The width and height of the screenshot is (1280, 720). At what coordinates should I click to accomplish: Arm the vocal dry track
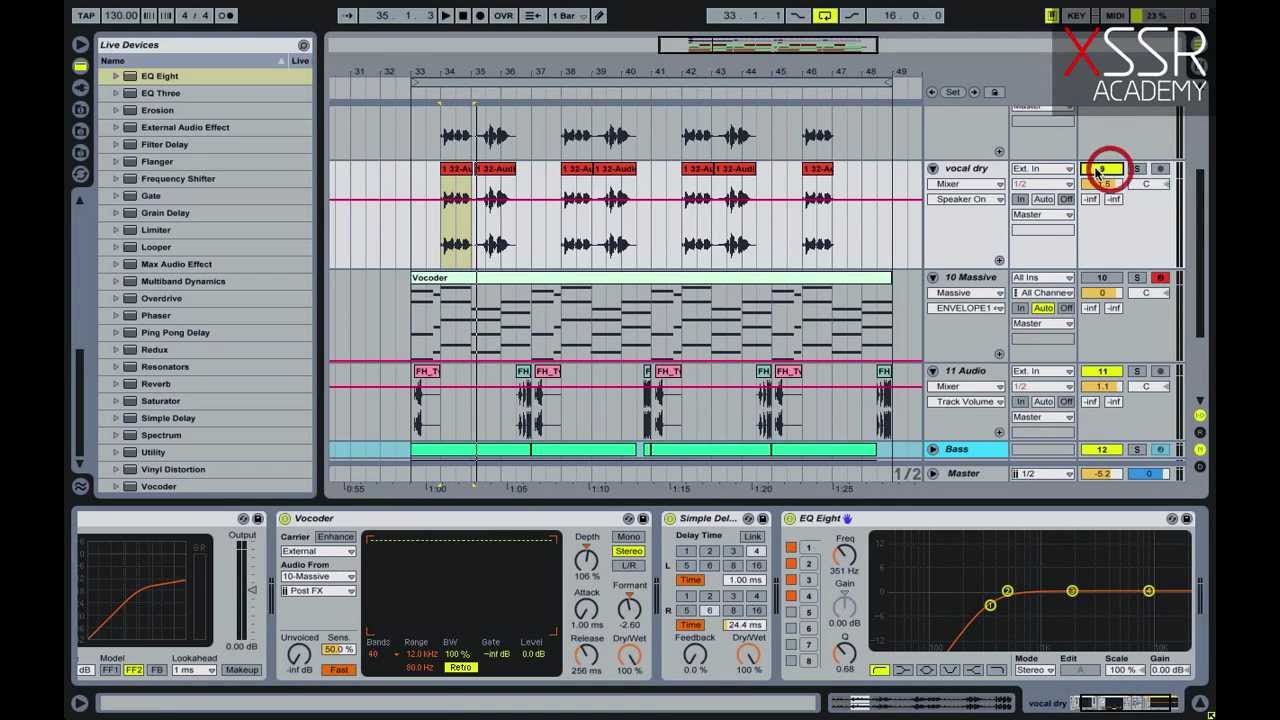click(1160, 169)
